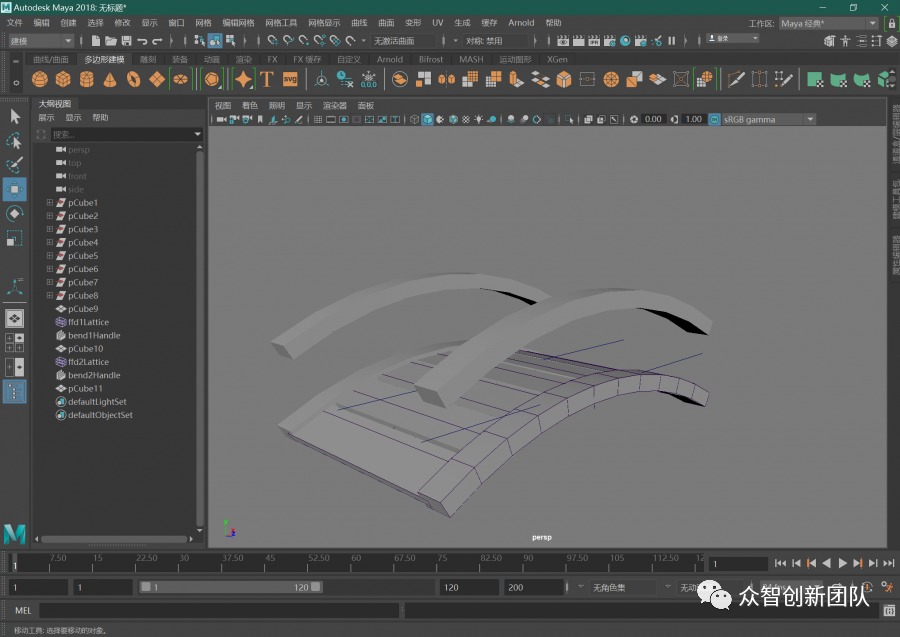Create a polygon cube from the shelf
The height and width of the screenshot is (637, 900).
point(64,80)
